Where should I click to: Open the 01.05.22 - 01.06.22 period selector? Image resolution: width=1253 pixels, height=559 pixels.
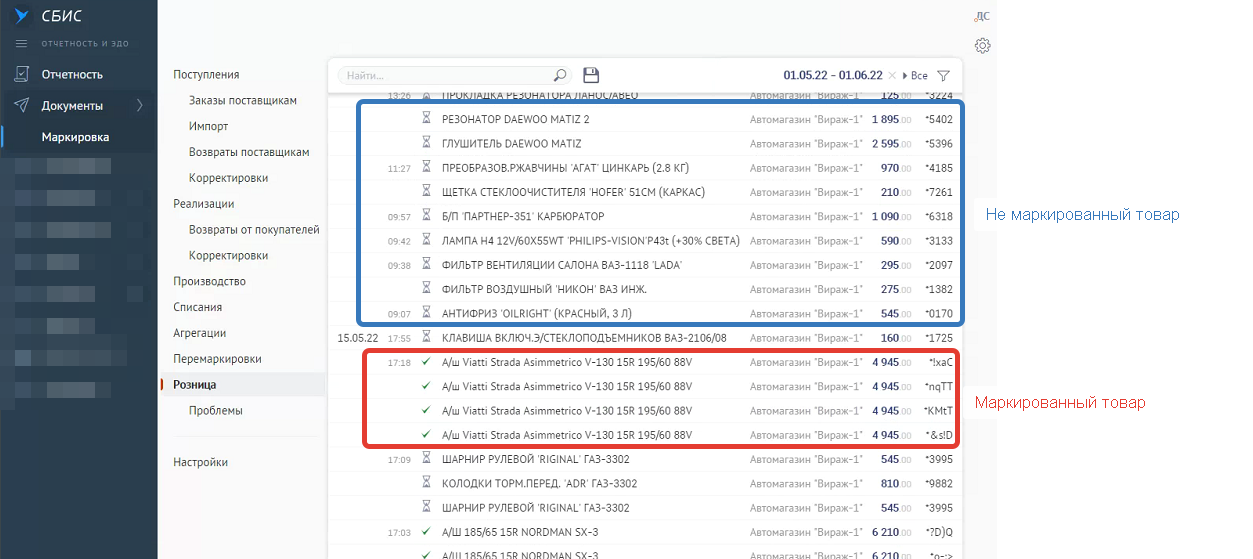[x=832, y=76]
